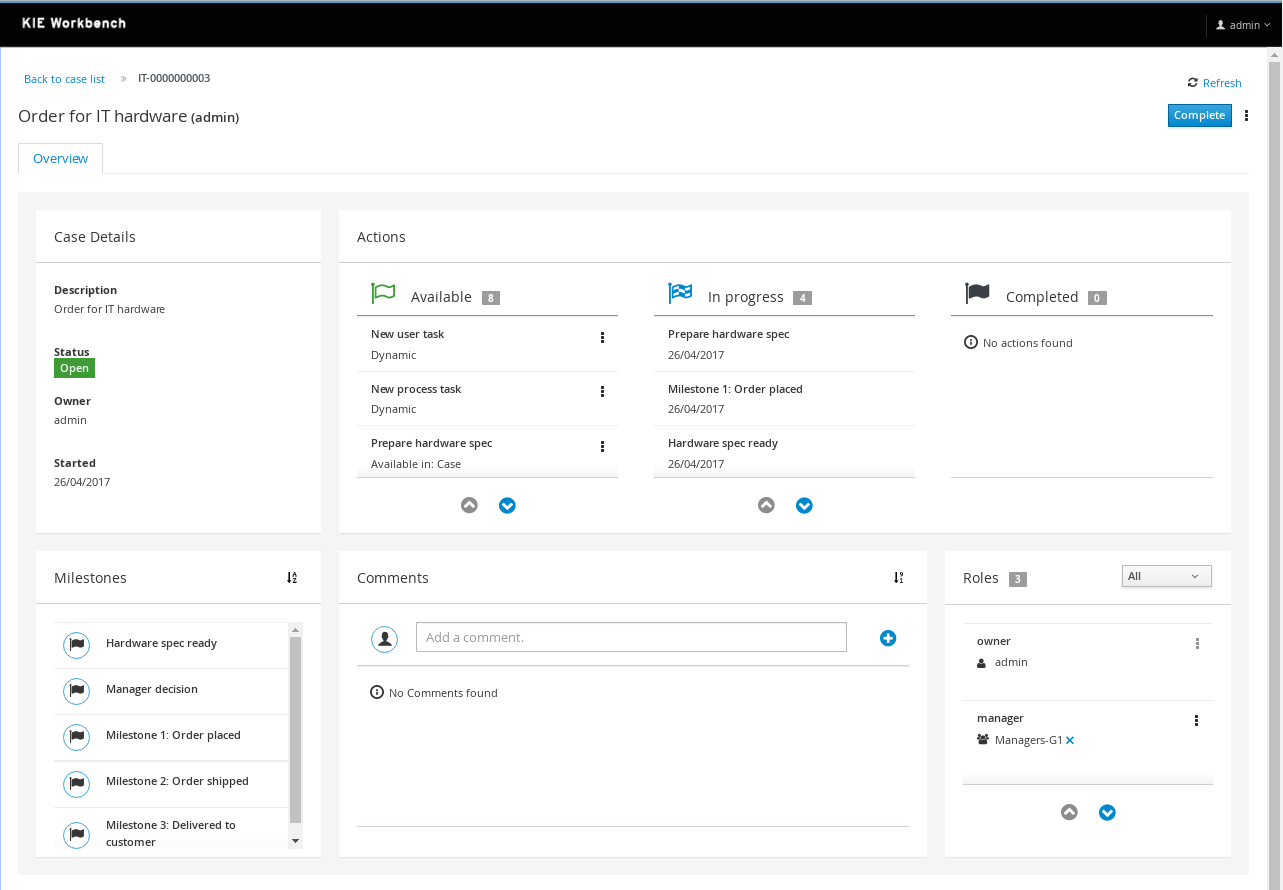Viewport: 1283px width, 890px height.
Task: Click the Milestones sort icon
Action: pos(292,578)
